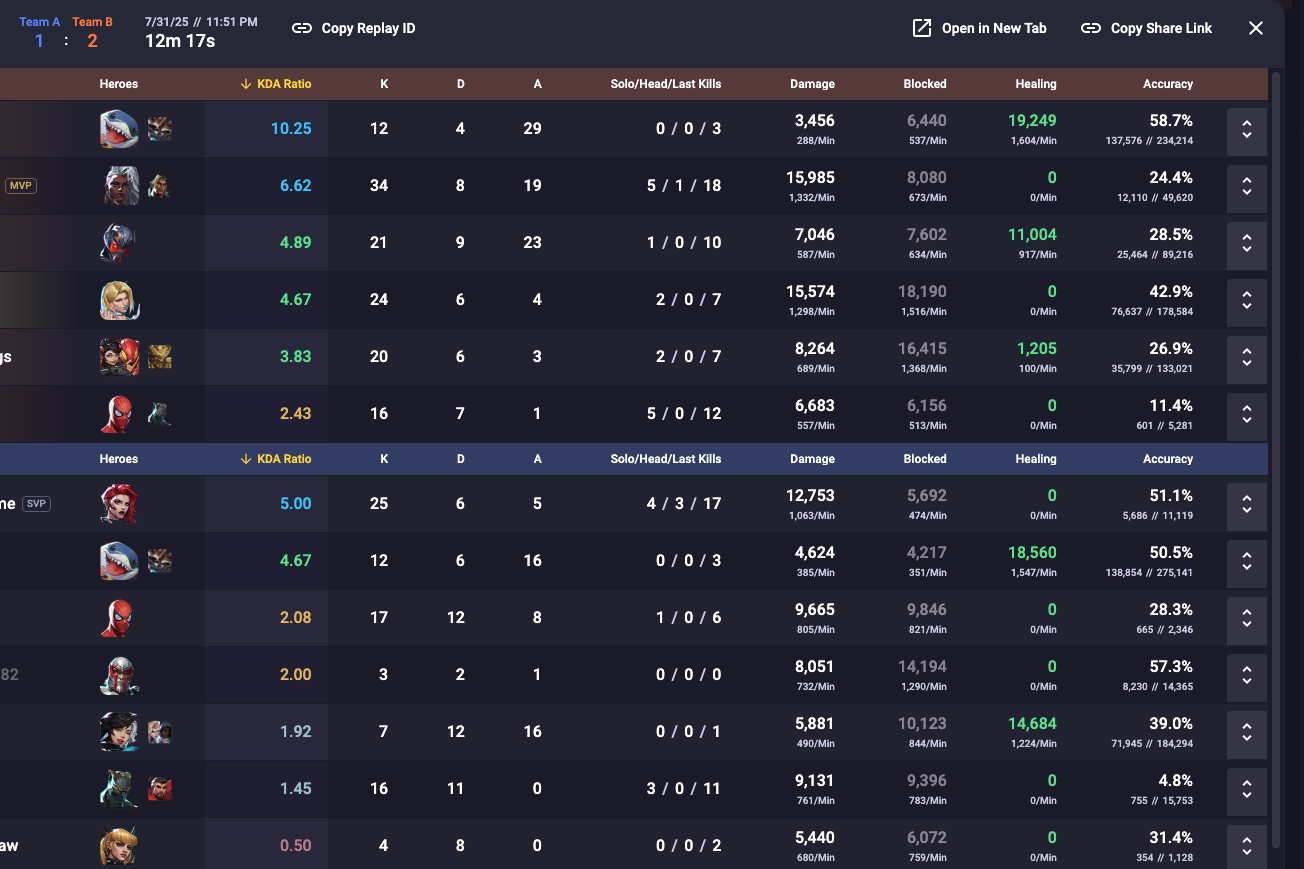Click blonde hero portrait in row with 24 kills
This screenshot has height=869, width=1304.
[119, 300]
